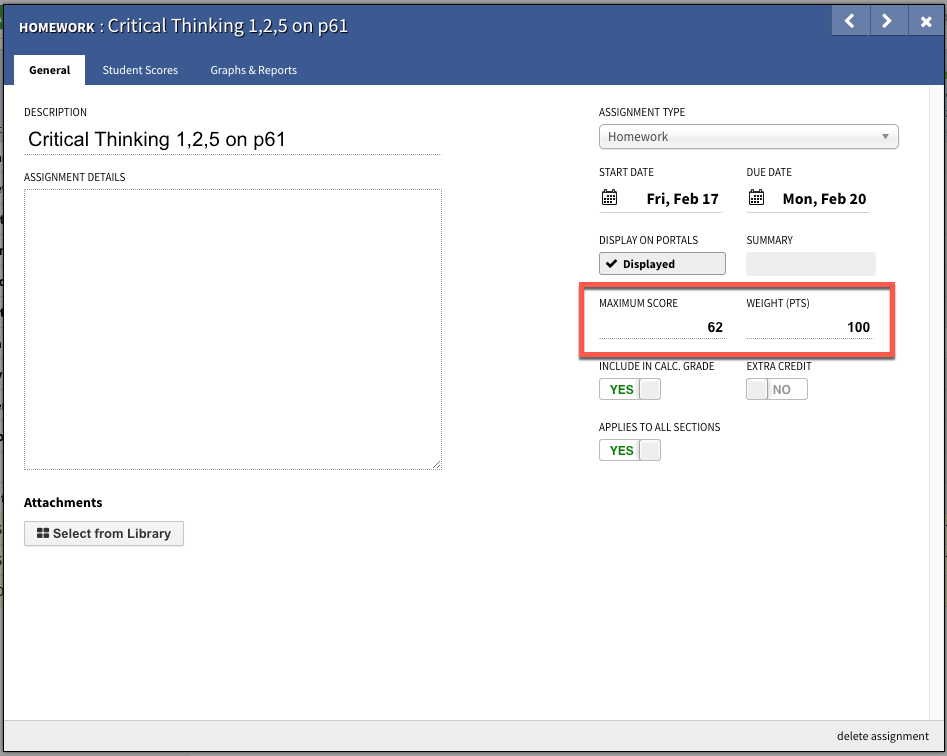The image size is (947, 756).
Task: Open the Fri, Feb 17 start date picker
Action: coord(682,199)
